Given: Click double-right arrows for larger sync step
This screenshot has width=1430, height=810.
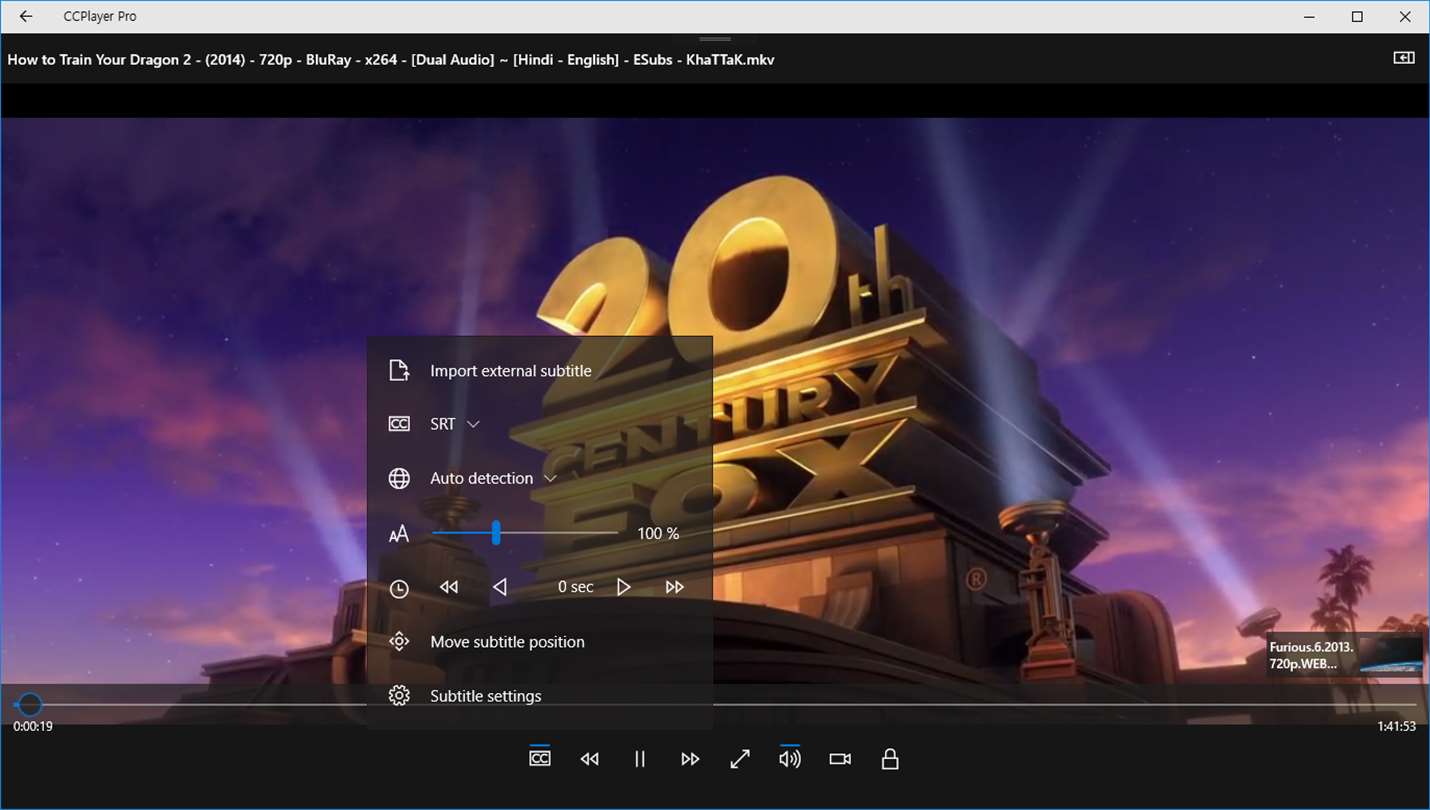Looking at the screenshot, I should click(x=675, y=587).
